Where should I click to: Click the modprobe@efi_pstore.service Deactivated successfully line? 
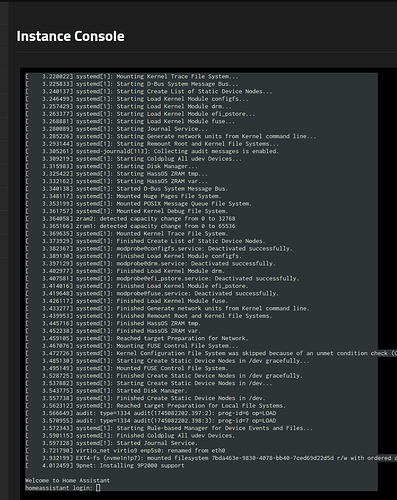coord(162,278)
